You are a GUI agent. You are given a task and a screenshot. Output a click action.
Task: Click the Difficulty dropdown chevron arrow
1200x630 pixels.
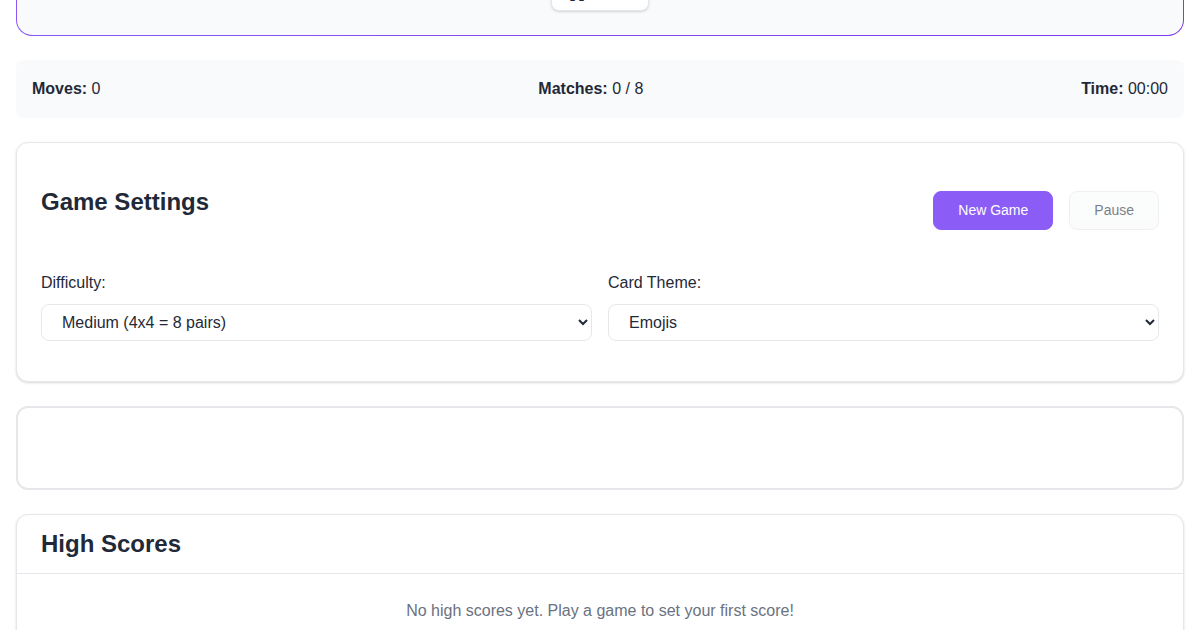pyautogui.click(x=583, y=322)
